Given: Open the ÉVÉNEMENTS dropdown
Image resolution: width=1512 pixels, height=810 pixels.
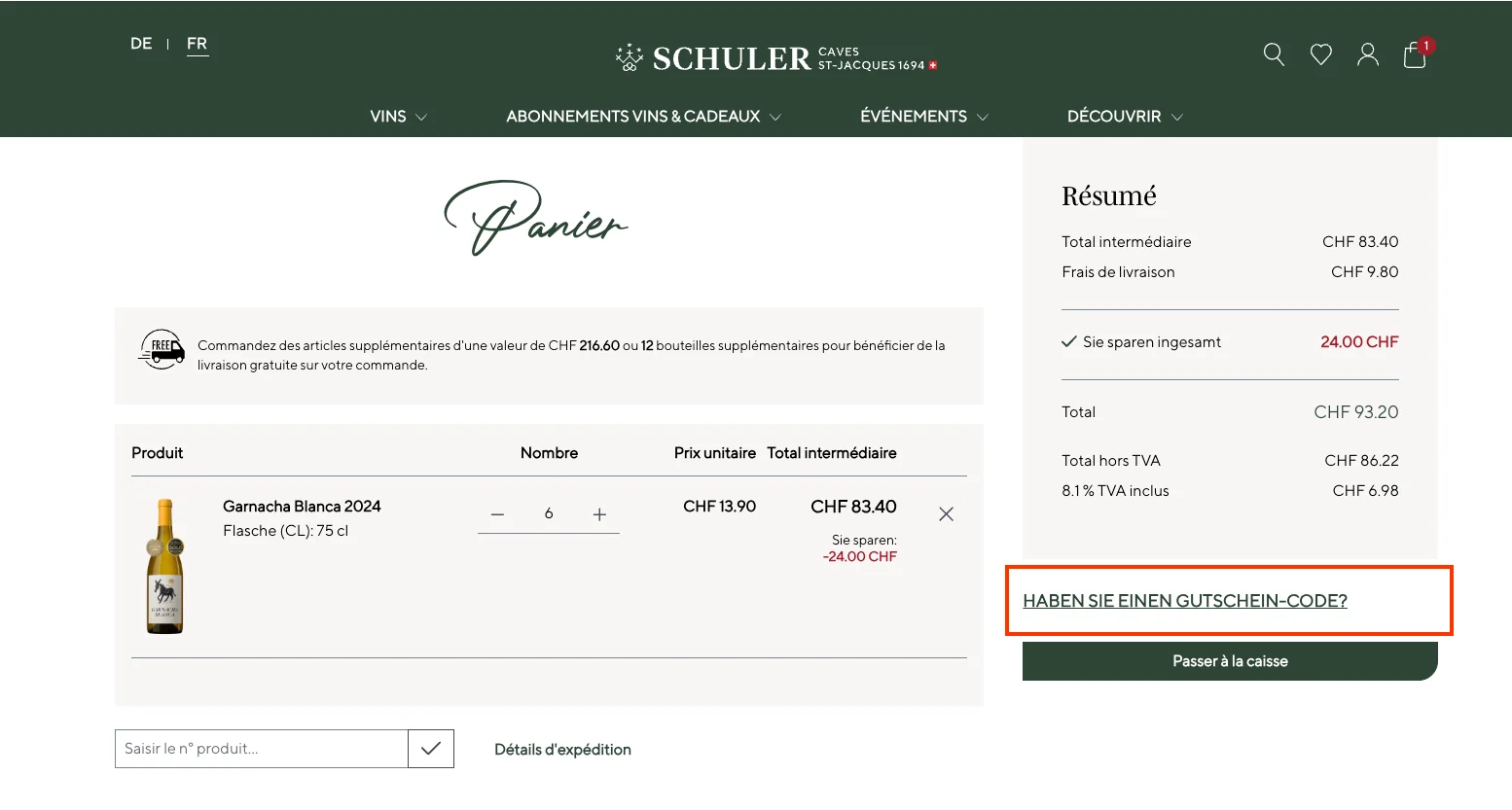Looking at the screenshot, I should pyautogui.click(x=922, y=116).
